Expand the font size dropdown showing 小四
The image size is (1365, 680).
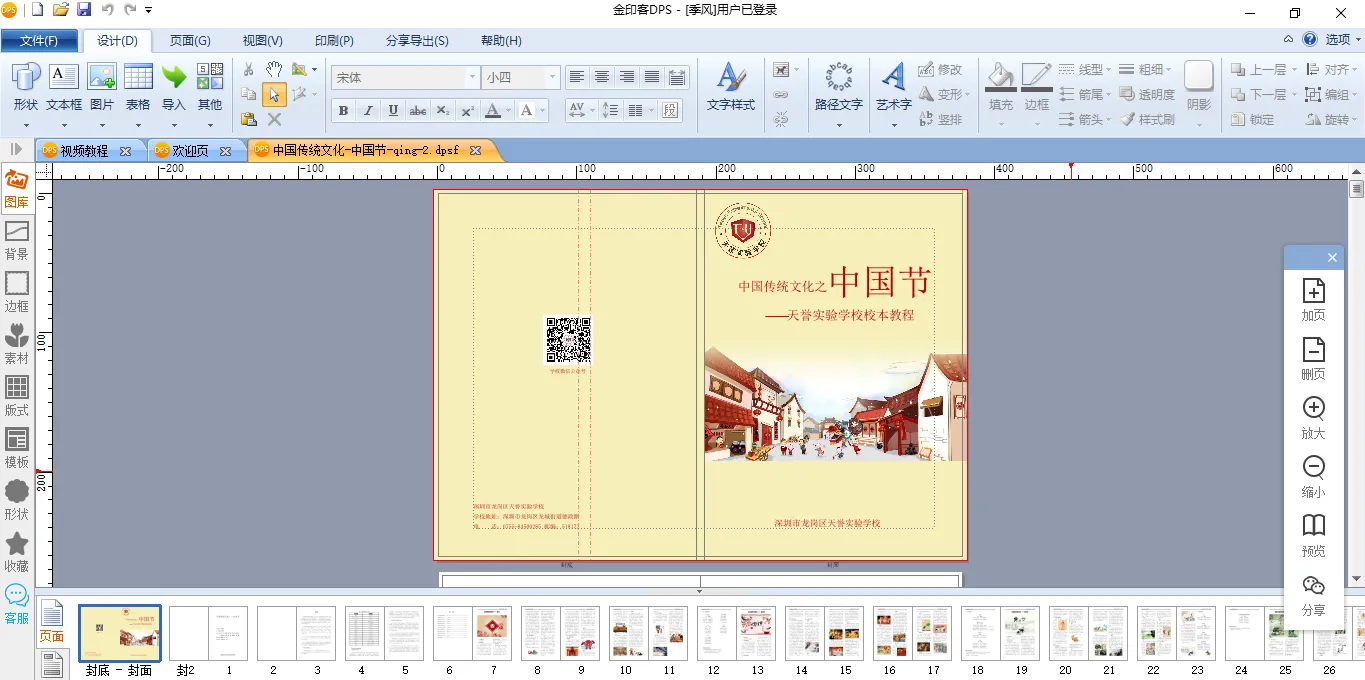coord(551,77)
